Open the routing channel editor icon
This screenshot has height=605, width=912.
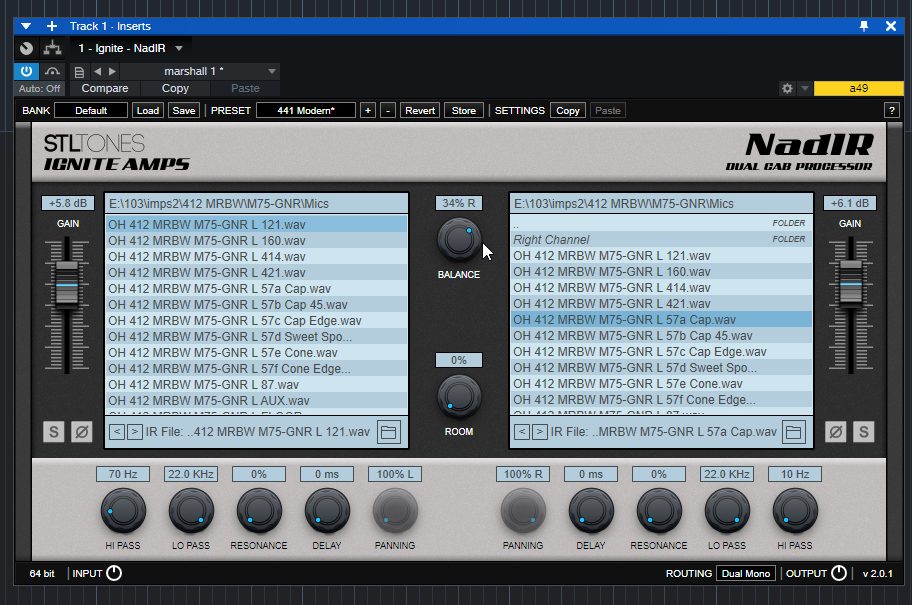coord(52,48)
